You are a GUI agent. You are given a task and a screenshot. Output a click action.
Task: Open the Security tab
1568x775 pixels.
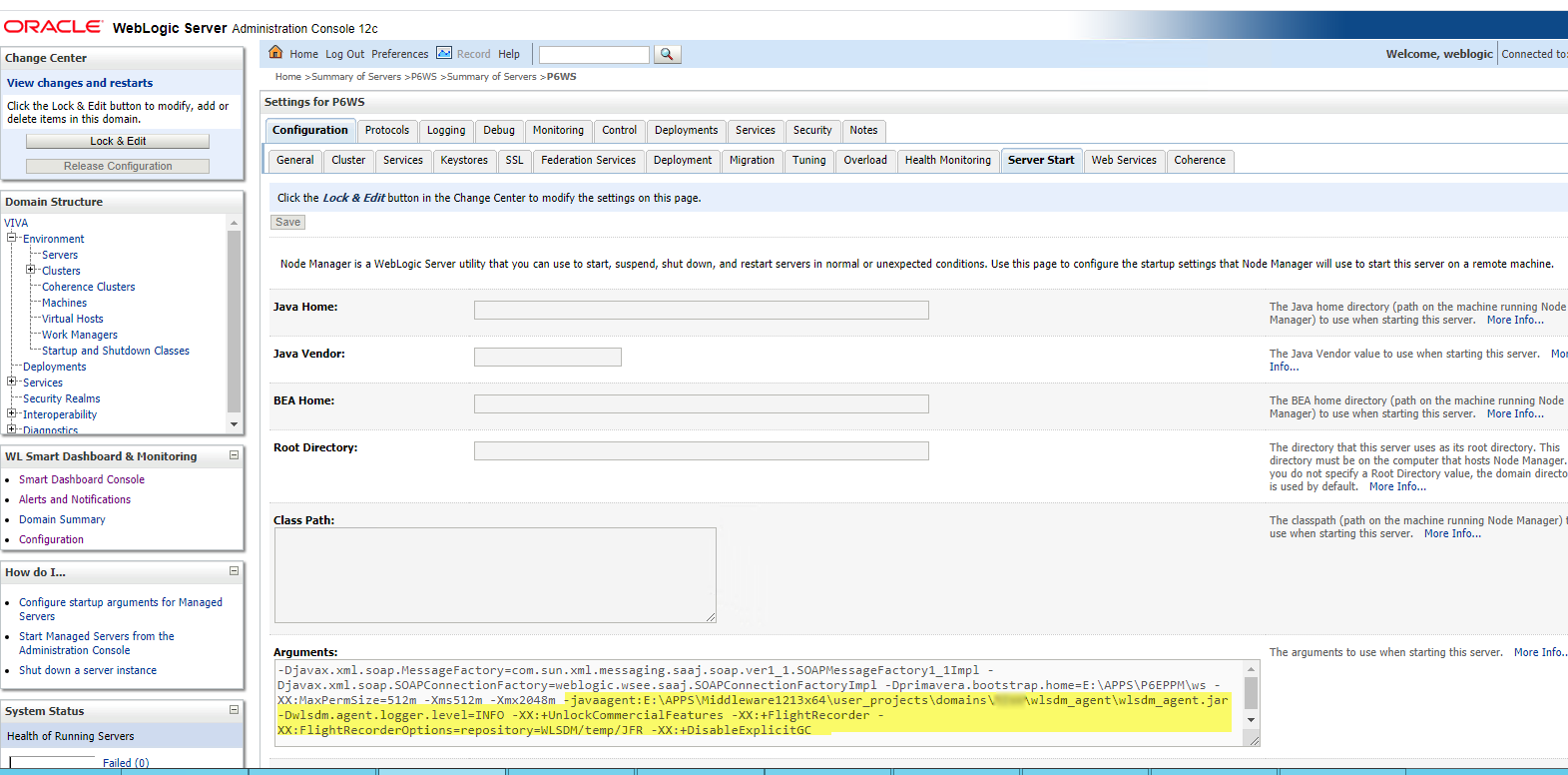click(812, 131)
